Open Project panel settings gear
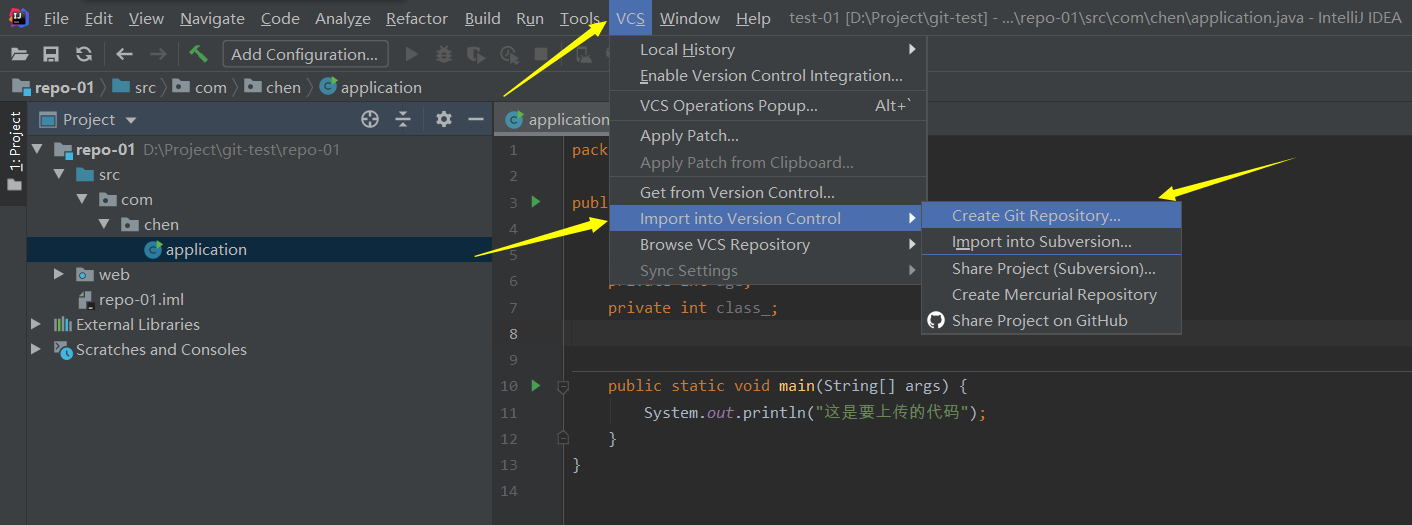The width and height of the screenshot is (1412, 525). click(x=444, y=119)
